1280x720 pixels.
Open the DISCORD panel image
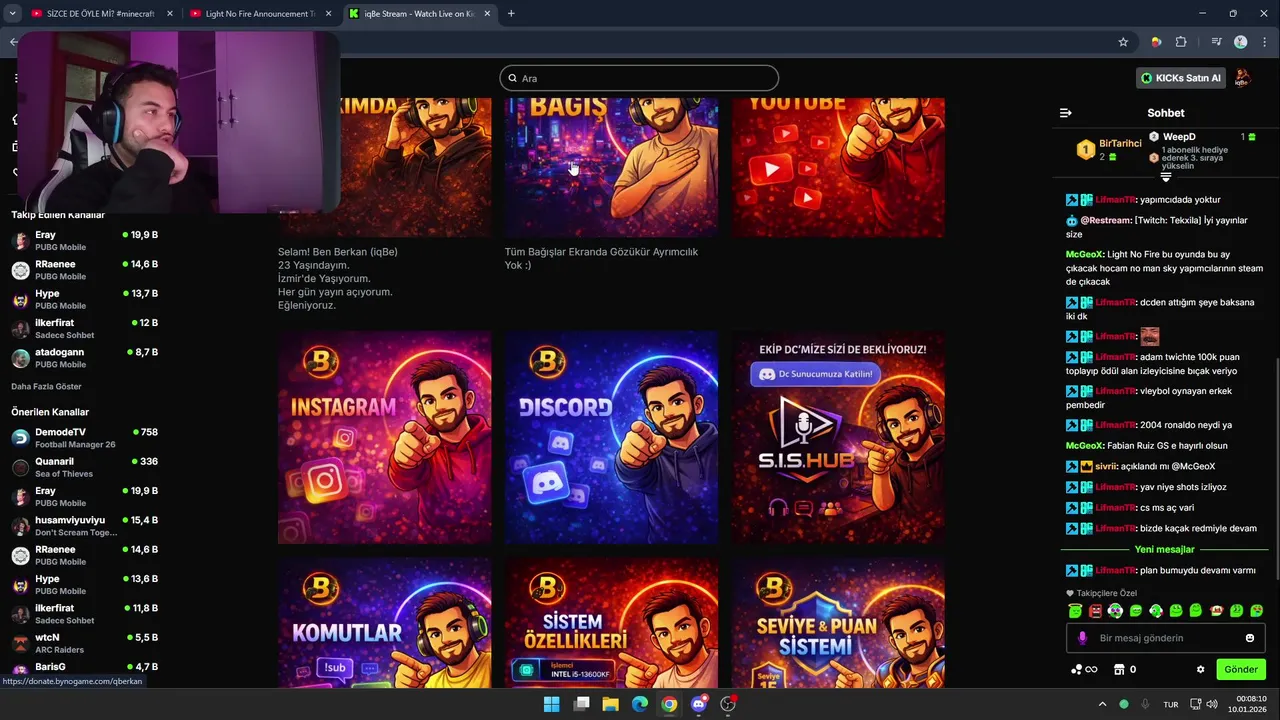[611, 438]
